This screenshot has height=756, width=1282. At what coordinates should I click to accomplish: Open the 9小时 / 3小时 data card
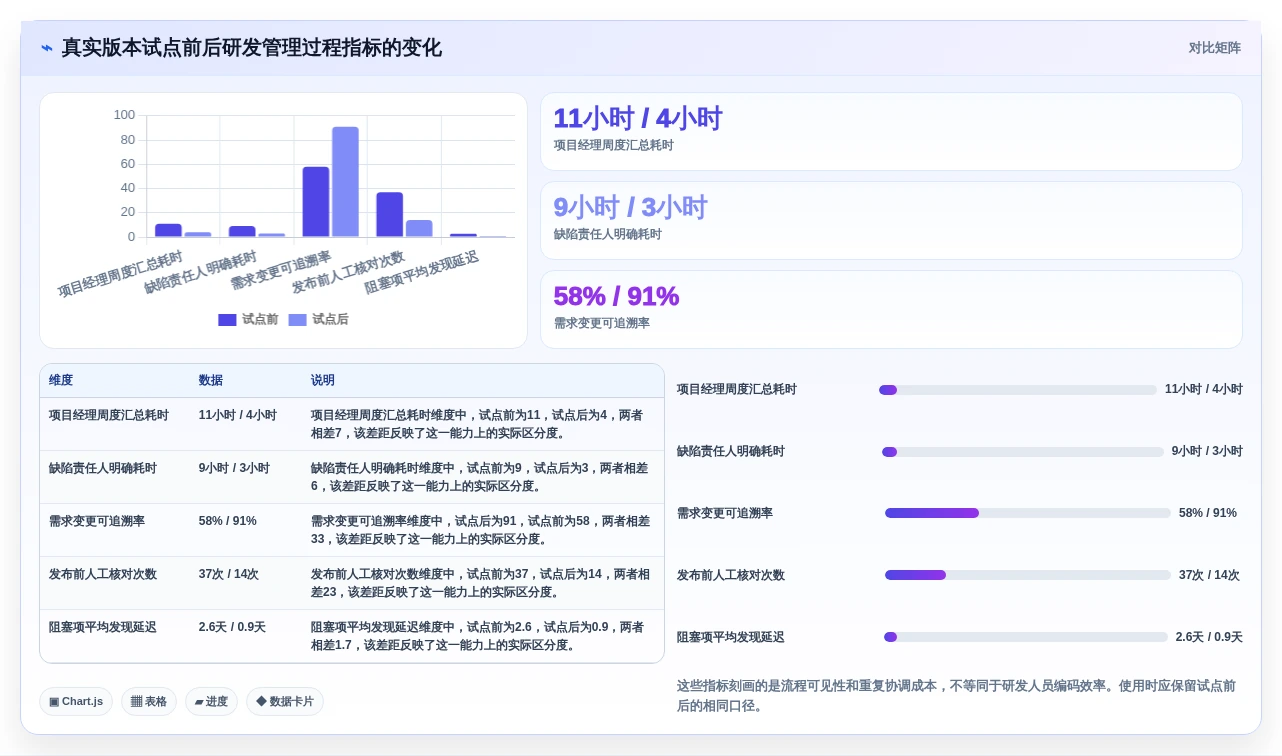(891, 221)
